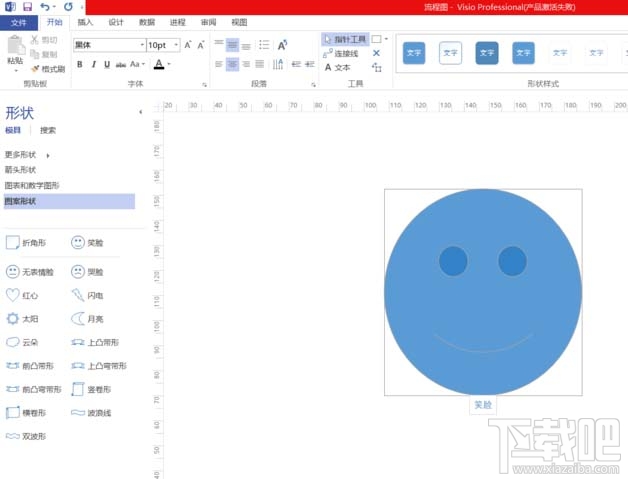Click the increase font size icon
Image resolution: width=628 pixels, height=479 pixels.
[188, 45]
